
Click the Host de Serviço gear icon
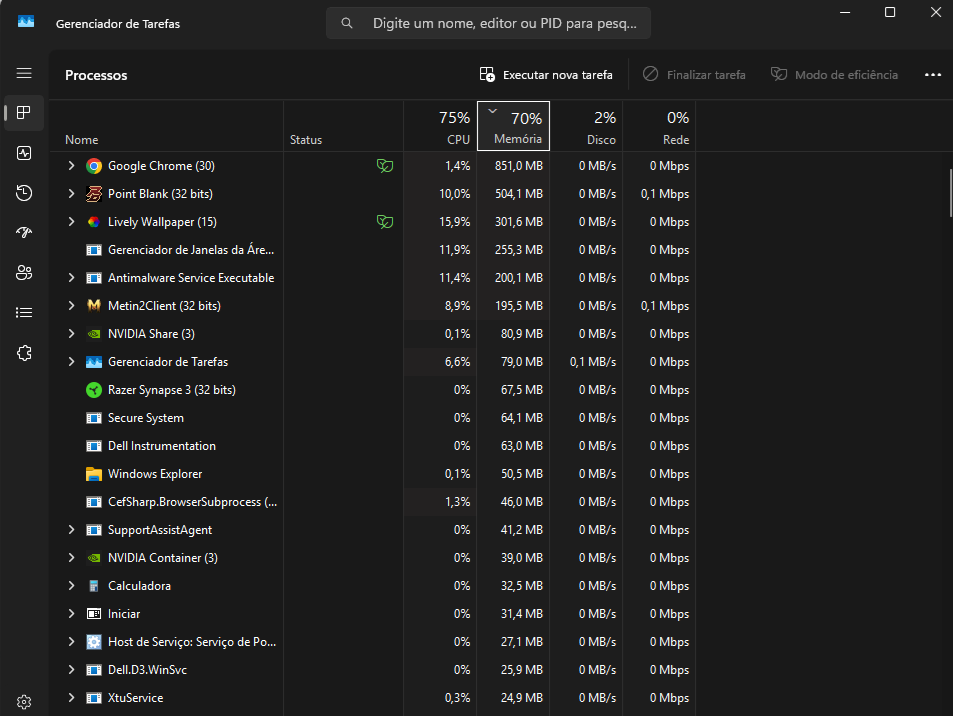coord(94,642)
